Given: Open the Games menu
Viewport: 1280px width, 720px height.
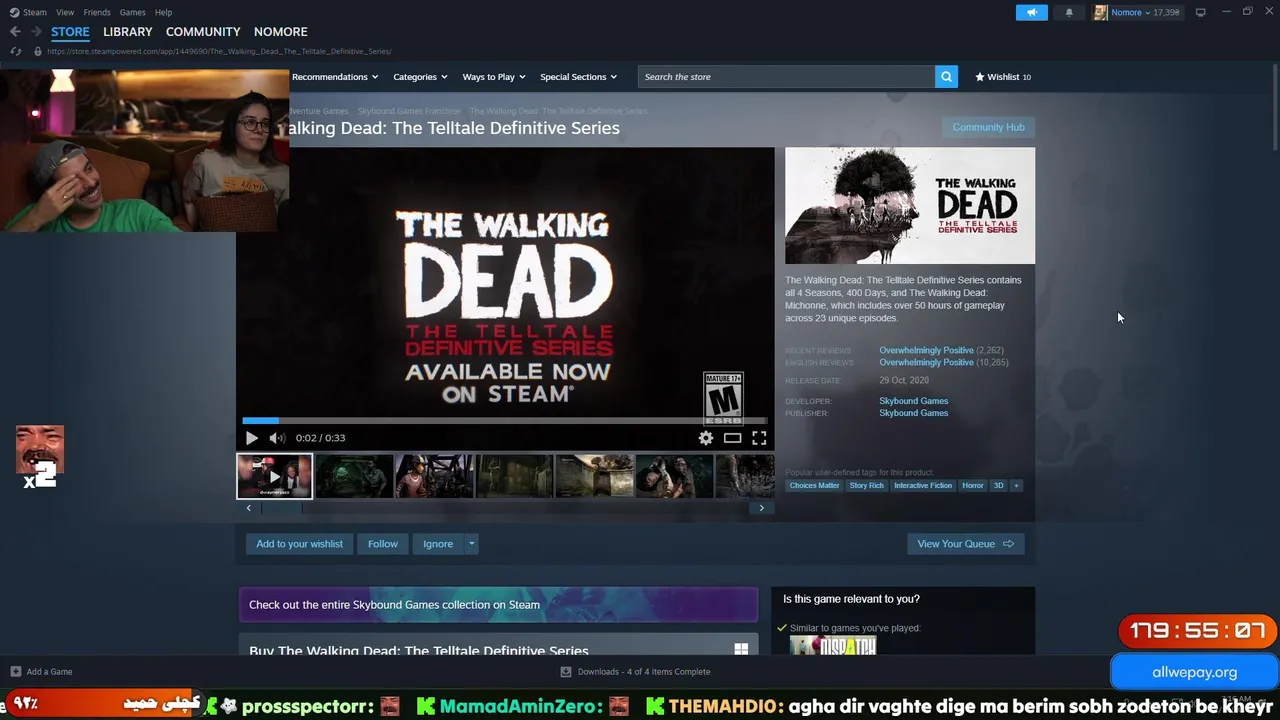Looking at the screenshot, I should coord(132,12).
